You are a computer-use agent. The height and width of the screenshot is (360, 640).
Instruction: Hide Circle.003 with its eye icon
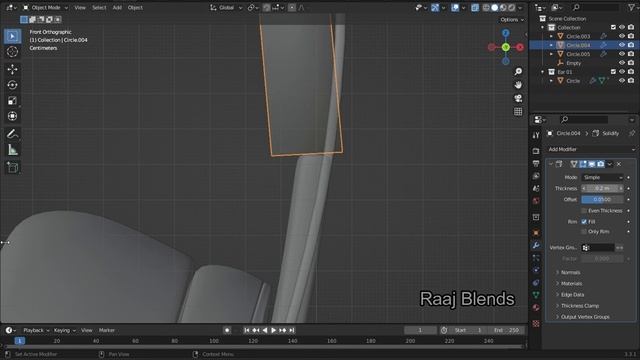(x=622, y=36)
